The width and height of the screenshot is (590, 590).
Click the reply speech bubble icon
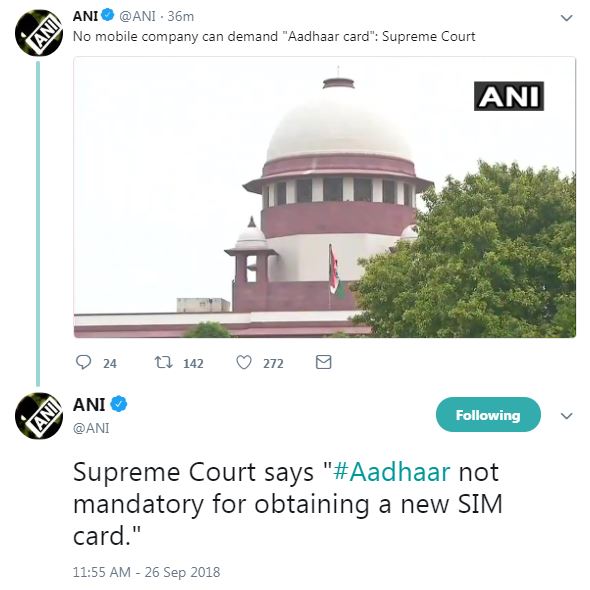(x=83, y=362)
